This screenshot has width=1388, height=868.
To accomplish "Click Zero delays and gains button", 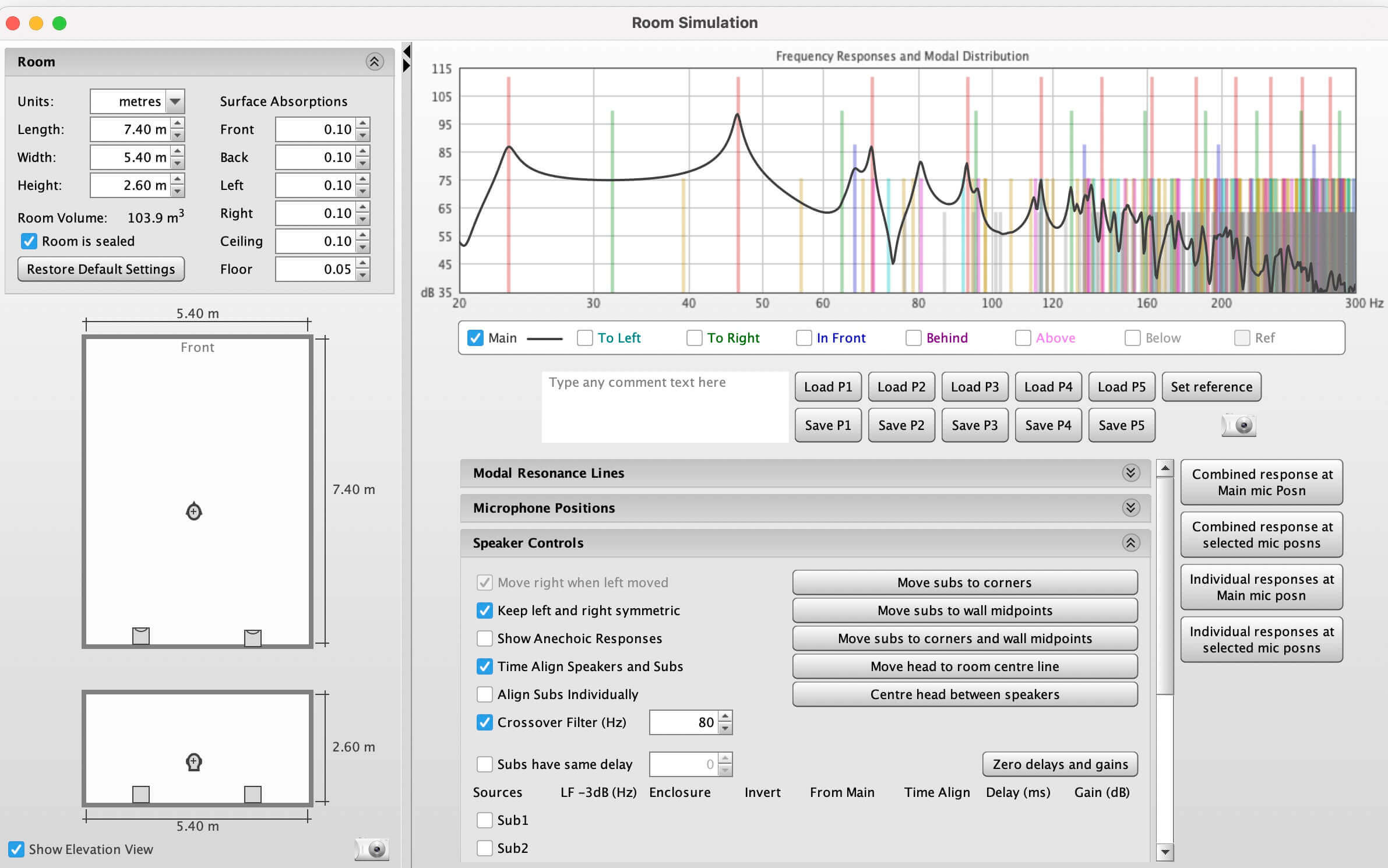I will click(x=1060, y=764).
